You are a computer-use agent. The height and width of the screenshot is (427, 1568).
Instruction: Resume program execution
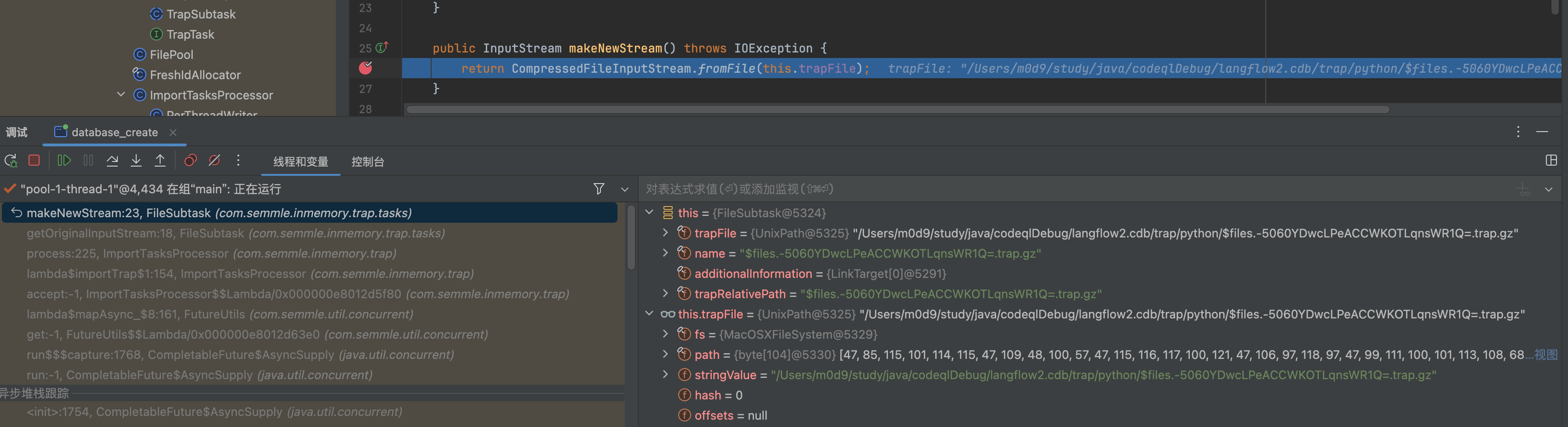pyautogui.click(x=64, y=160)
